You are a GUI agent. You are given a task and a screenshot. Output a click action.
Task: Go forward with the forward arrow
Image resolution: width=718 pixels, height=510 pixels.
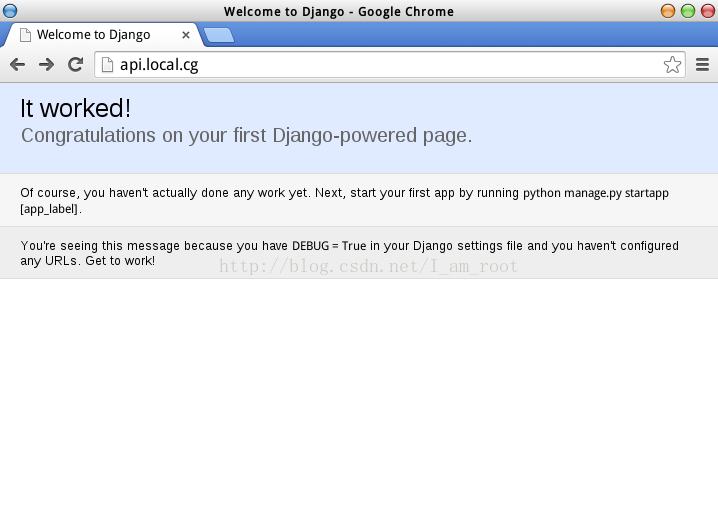coord(46,65)
